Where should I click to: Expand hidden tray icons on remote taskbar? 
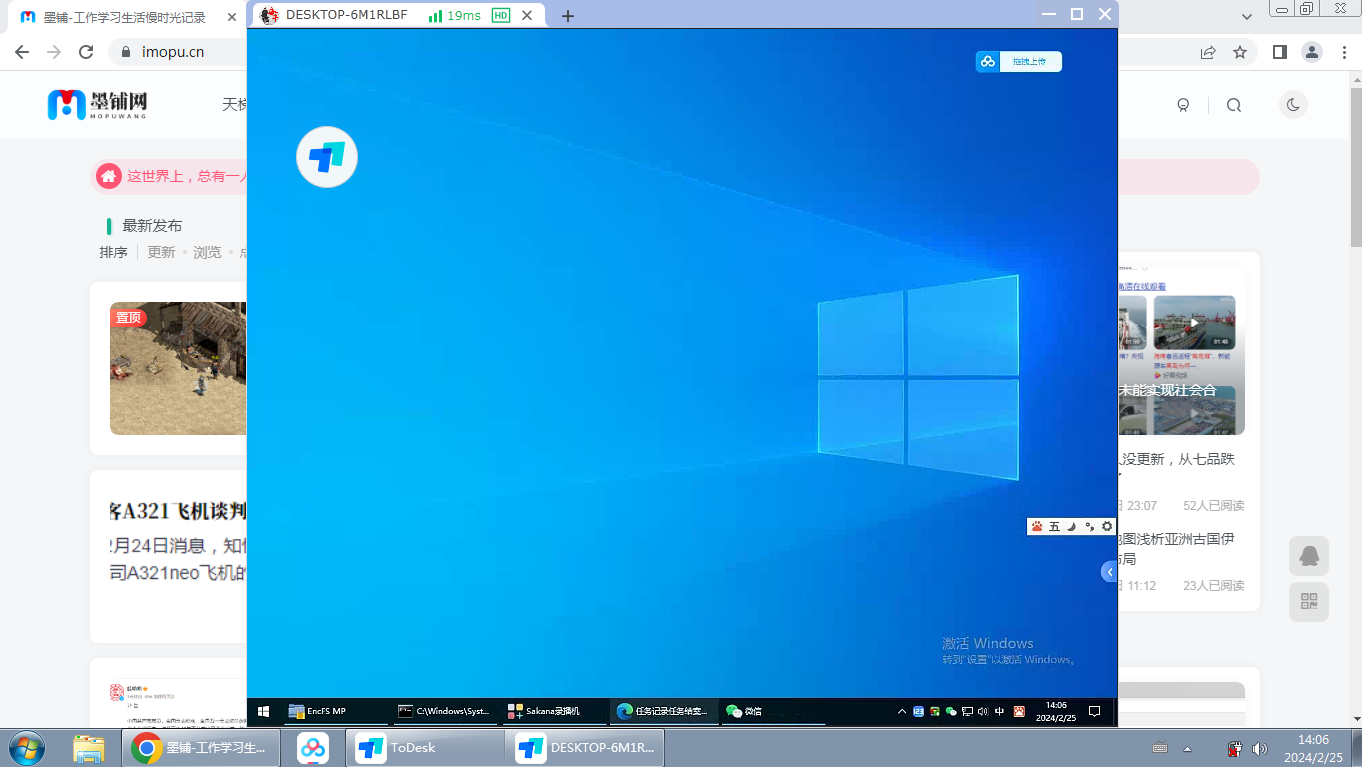(902, 711)
